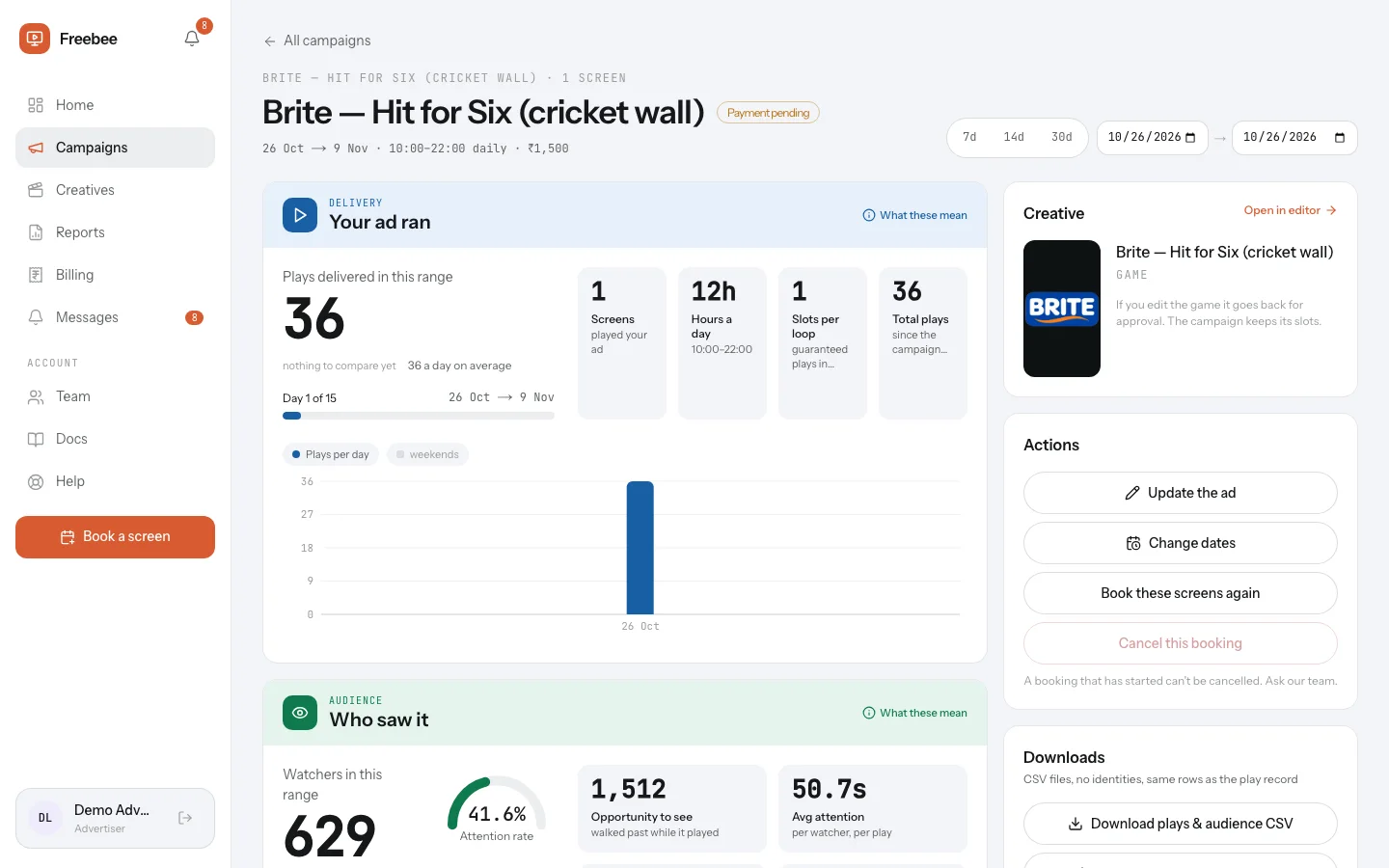Open the notifications bell
The image size is (1389, 868).
pos(192,39)
